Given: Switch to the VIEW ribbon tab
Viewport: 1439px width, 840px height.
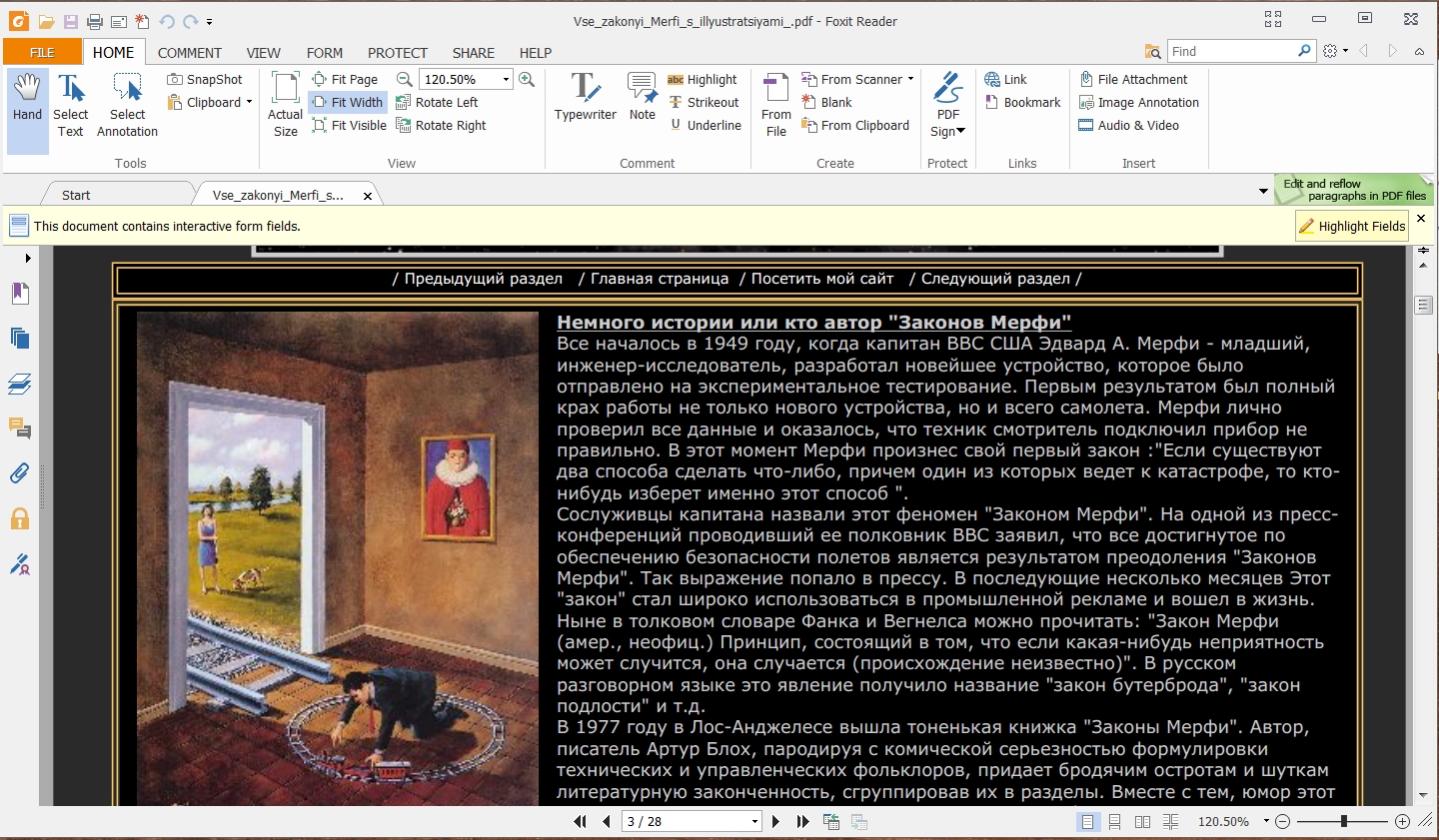Looking at the screenshot, I should pyautogui.click(x=264, y=53).
